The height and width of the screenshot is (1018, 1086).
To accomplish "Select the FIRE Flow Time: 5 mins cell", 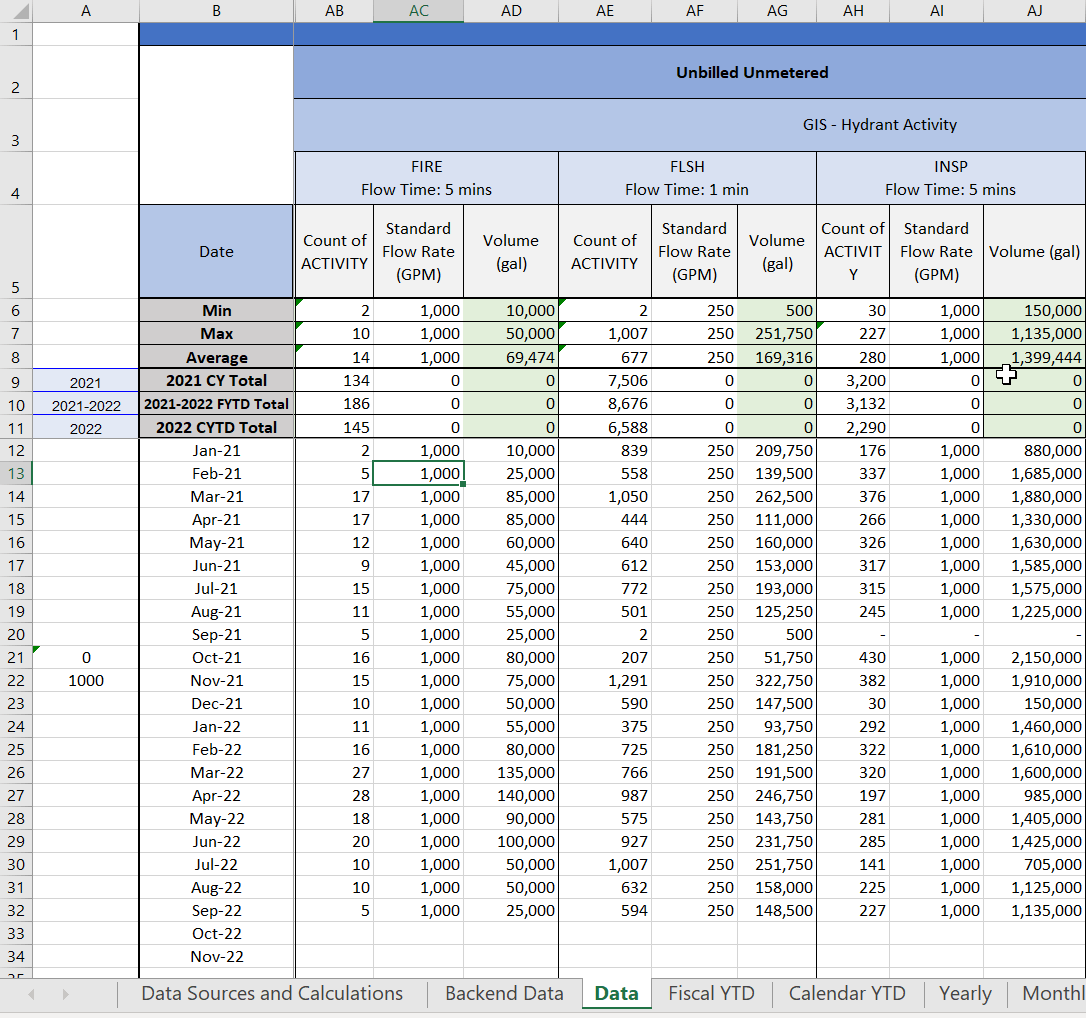I will coord(427,178).
